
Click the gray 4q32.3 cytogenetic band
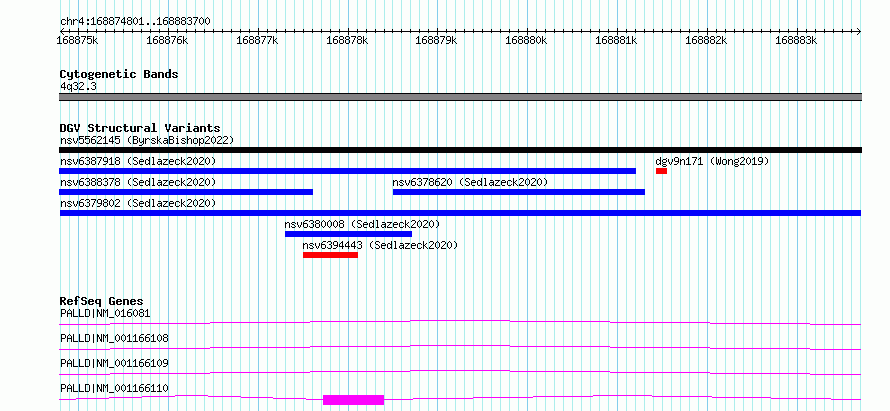click(460, 97)
